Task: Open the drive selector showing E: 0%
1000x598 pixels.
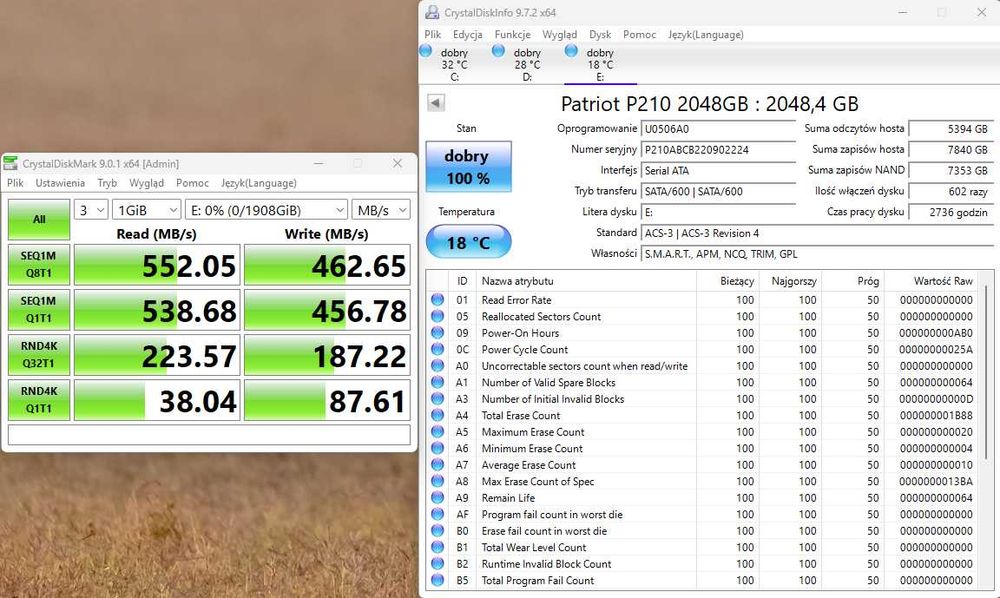Action: click(x=267, y=210)
